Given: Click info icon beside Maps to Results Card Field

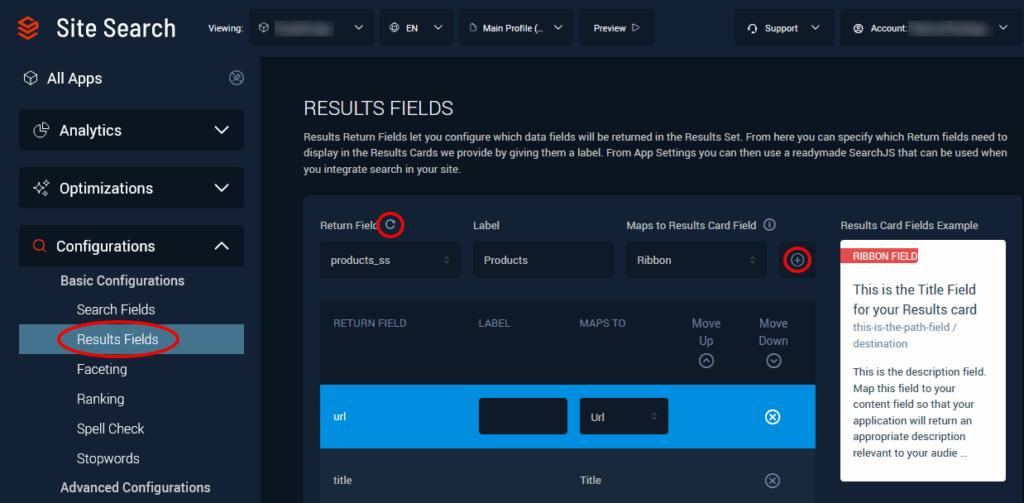Looking at the screenshot, I should pyautogui.click(x=770, y=225).
